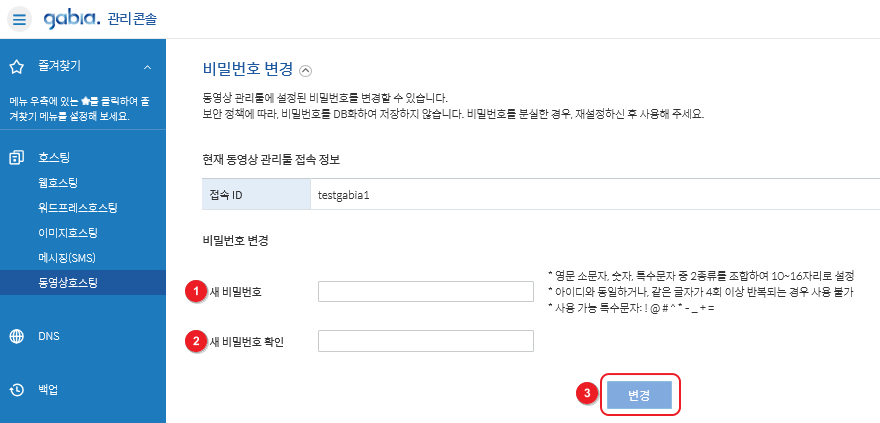Focus the 새 비밀번호 확인 input field
The width and height of the screenshot is (880, 423).
pyautogui.click(x=426, y=341)
